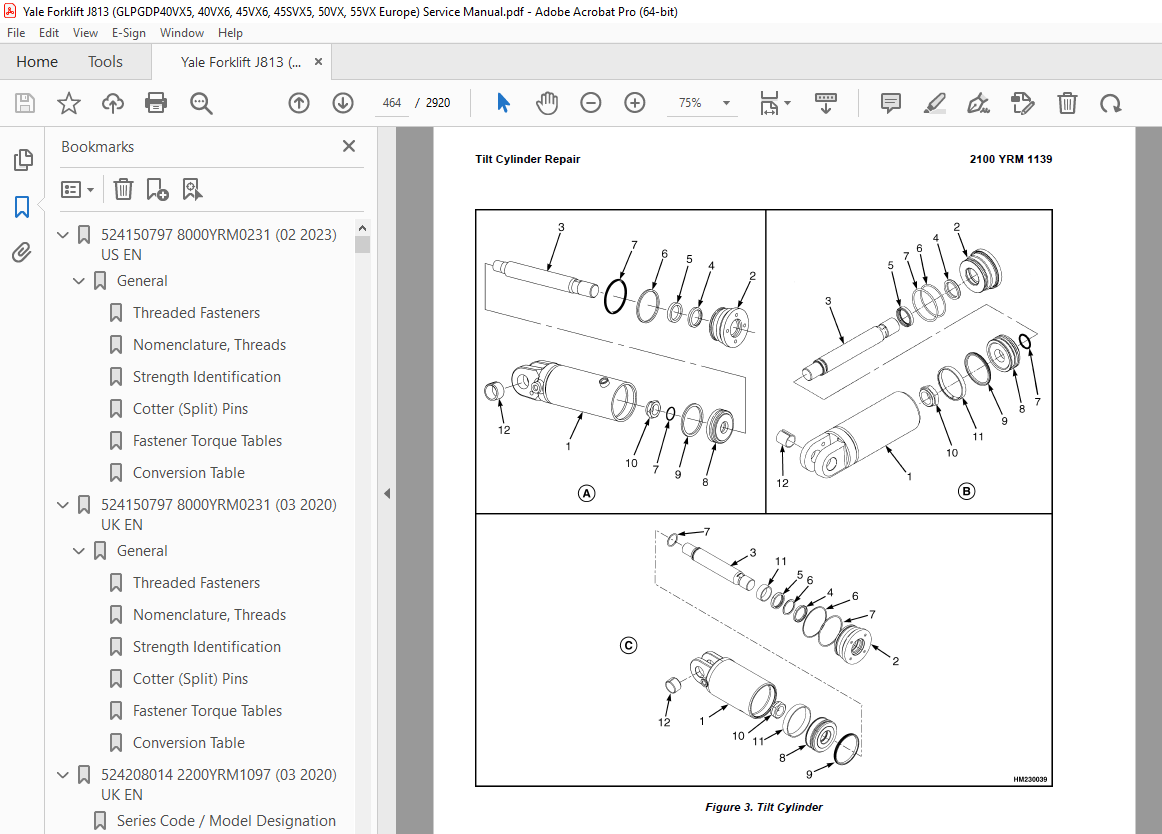Close the Bookmarks panel
The width and height of the screenshot is (1162, 834).
click(349, 146)
